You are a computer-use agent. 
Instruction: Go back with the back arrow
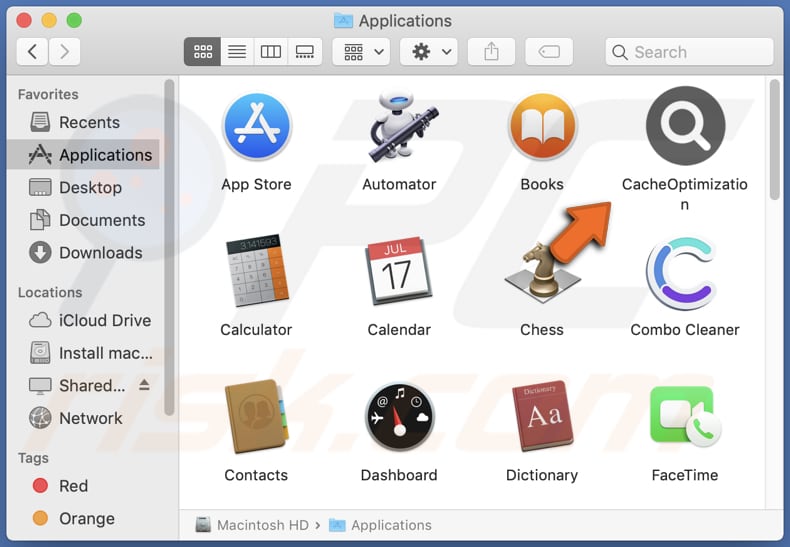tap(32, 51)
